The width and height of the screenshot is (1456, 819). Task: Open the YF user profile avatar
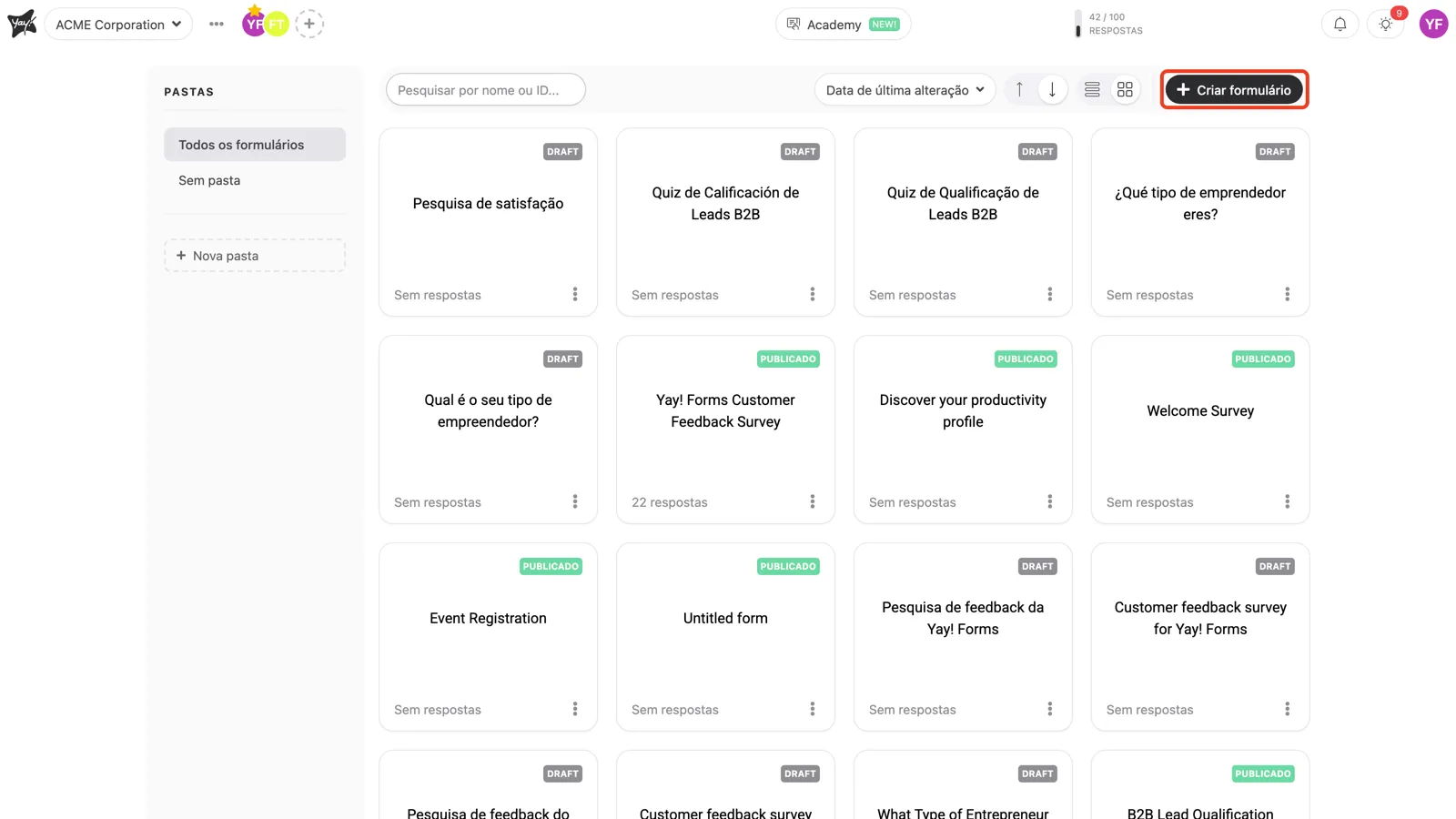[x=1434, y=25]
